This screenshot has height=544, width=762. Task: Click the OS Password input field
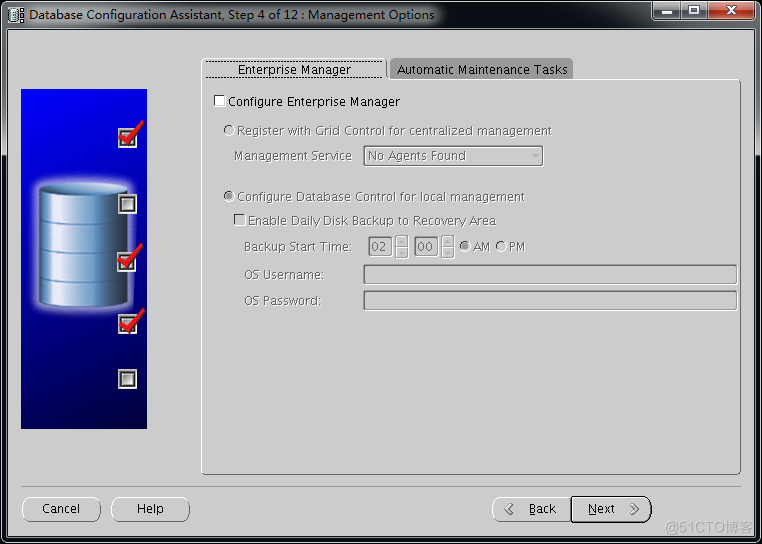click(x=550, y=300)
